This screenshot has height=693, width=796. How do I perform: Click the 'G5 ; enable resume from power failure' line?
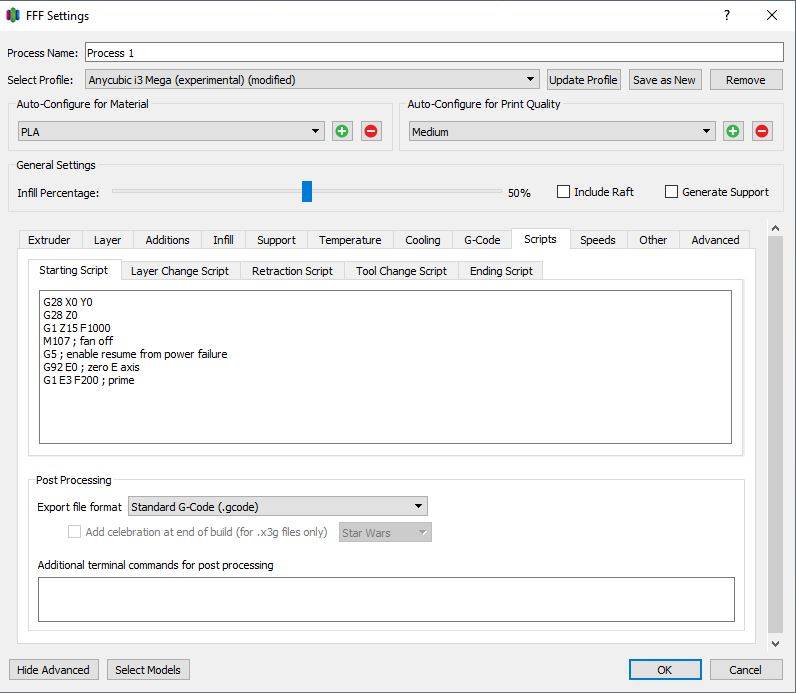[135, 354]
